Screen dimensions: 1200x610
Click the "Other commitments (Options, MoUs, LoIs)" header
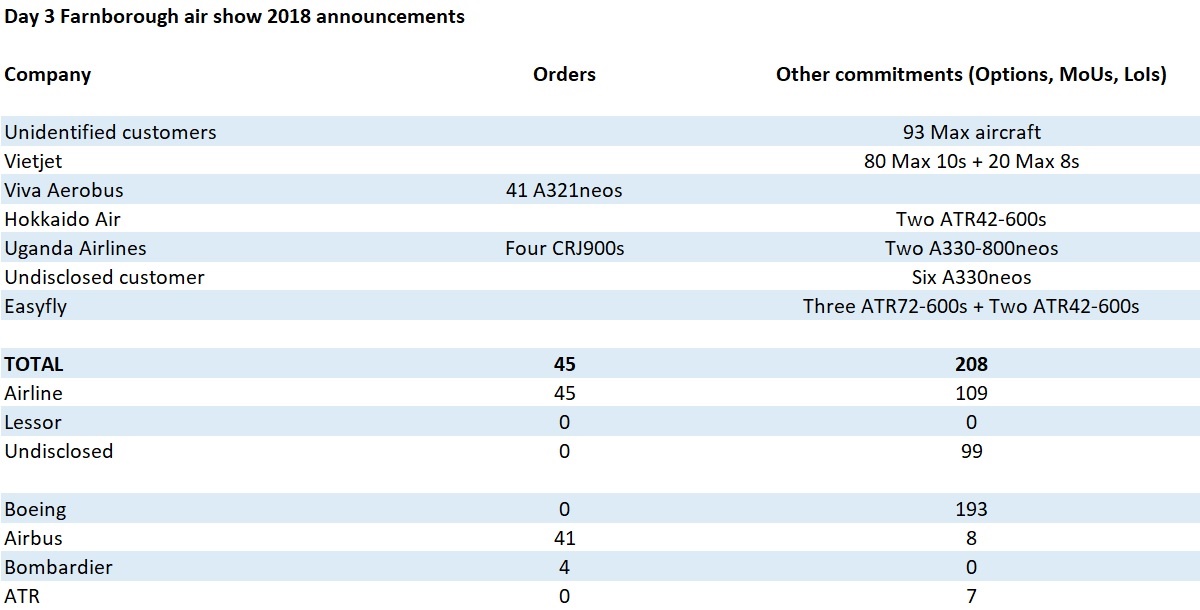(971, 75)
